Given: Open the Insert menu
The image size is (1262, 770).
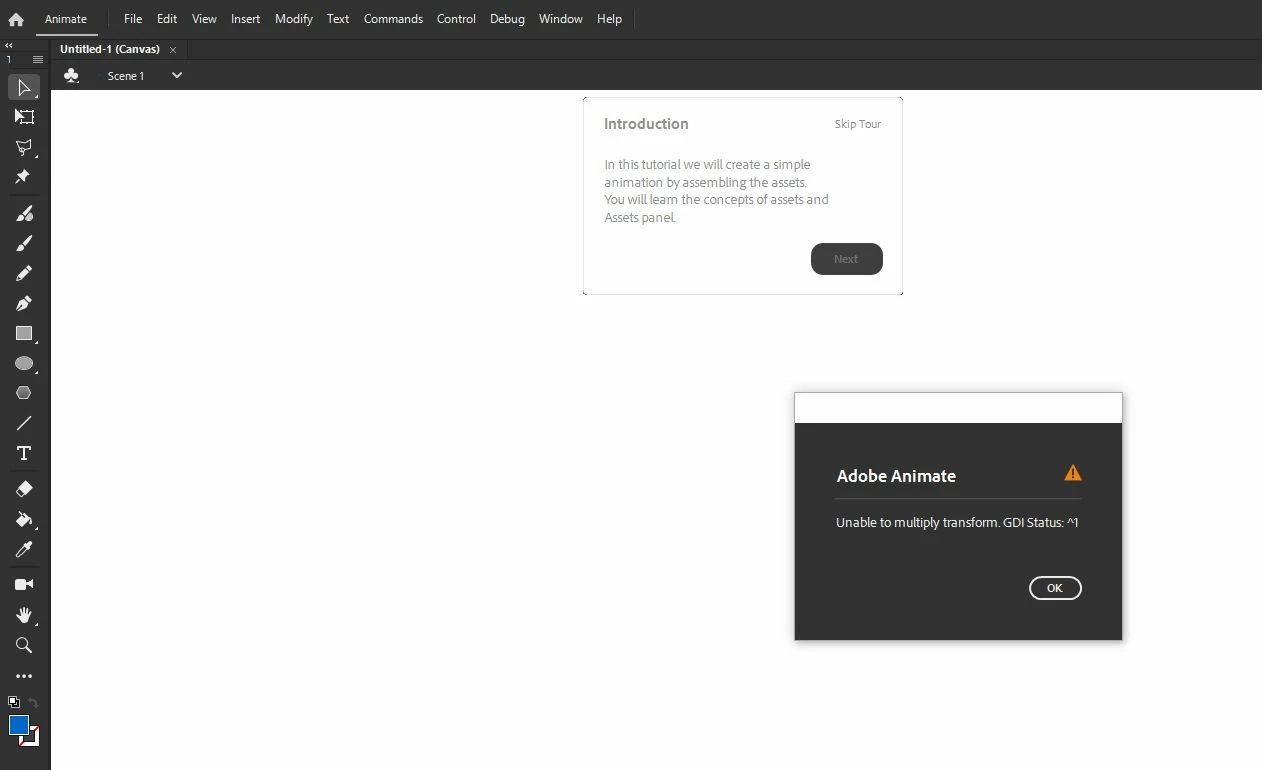Looking at the screenshot, I should click(246, 19).
